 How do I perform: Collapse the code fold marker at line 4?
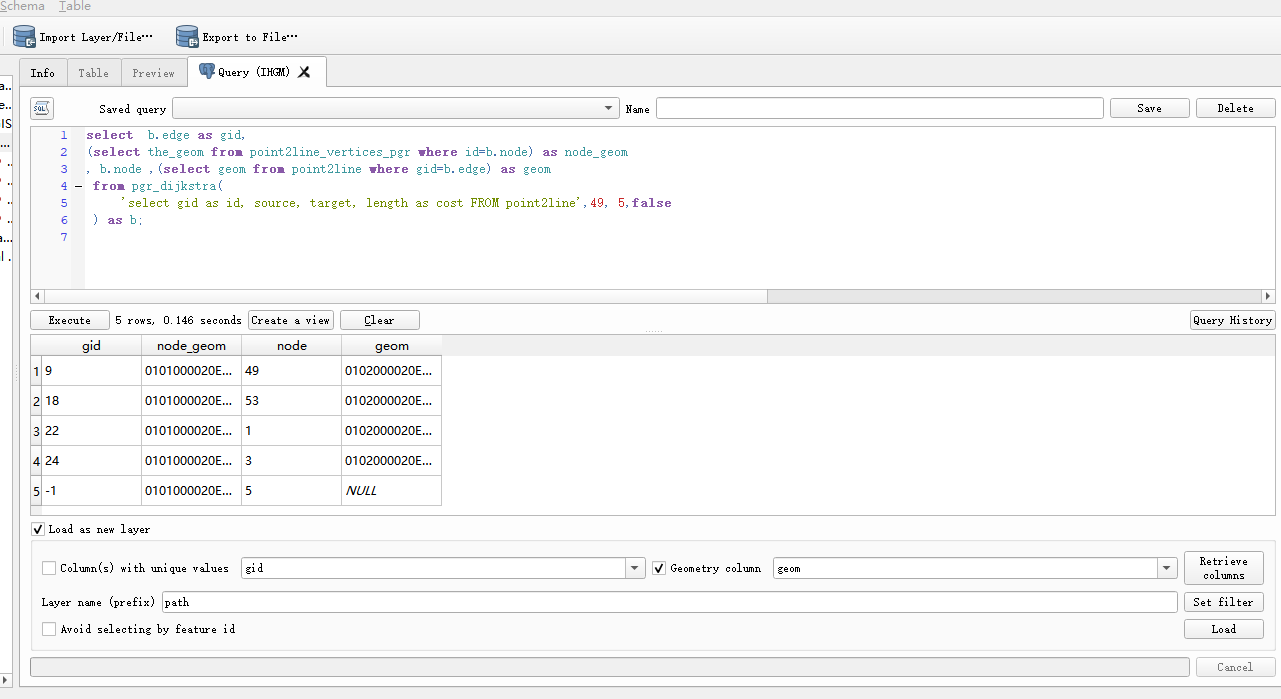click(77, 186)
